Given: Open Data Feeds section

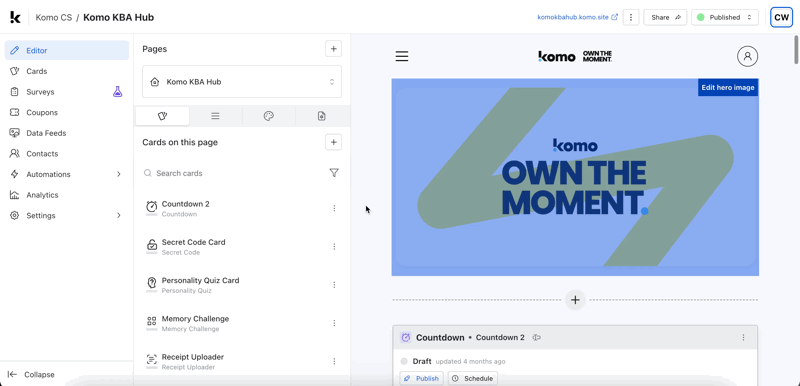Looking at the screenshot, I should click(x=67, y=133).
